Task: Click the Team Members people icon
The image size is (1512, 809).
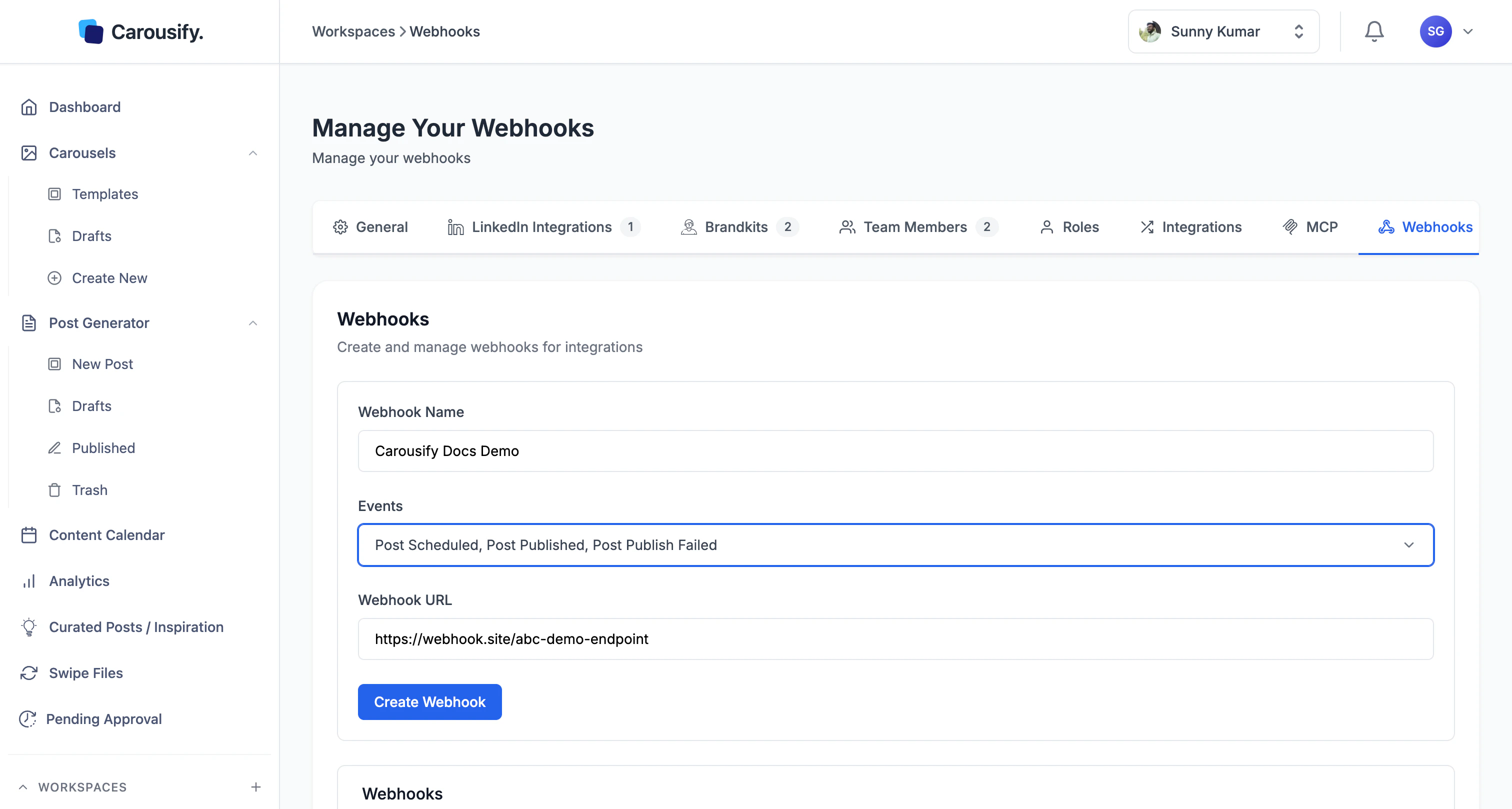Action: [x=847, y=227]
